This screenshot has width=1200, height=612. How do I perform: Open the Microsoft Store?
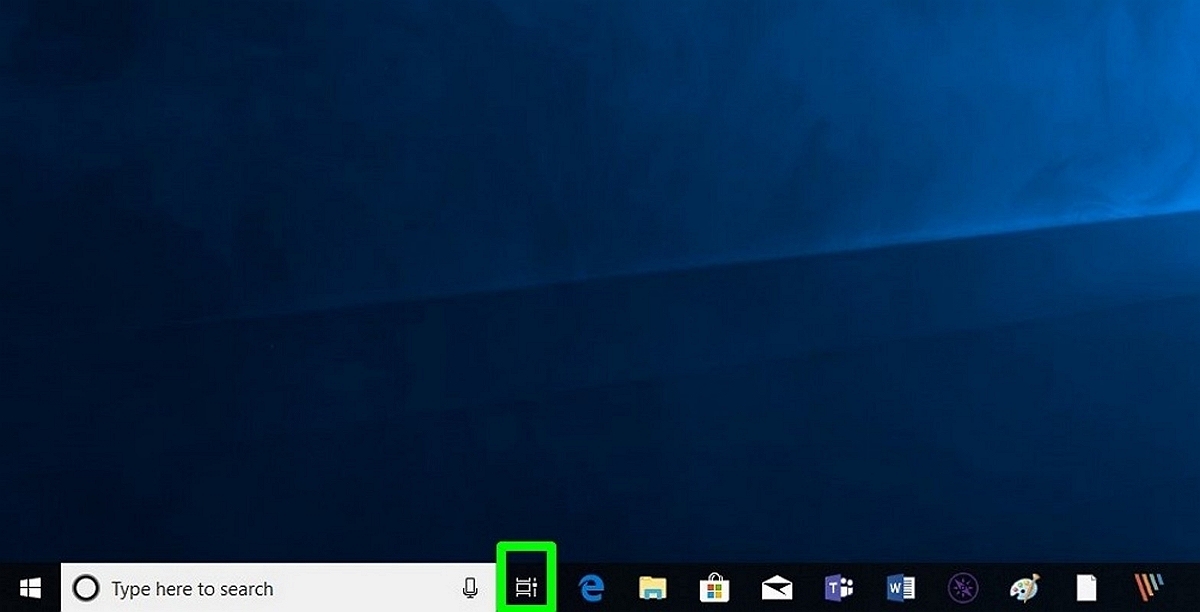[x=715, y=588]
